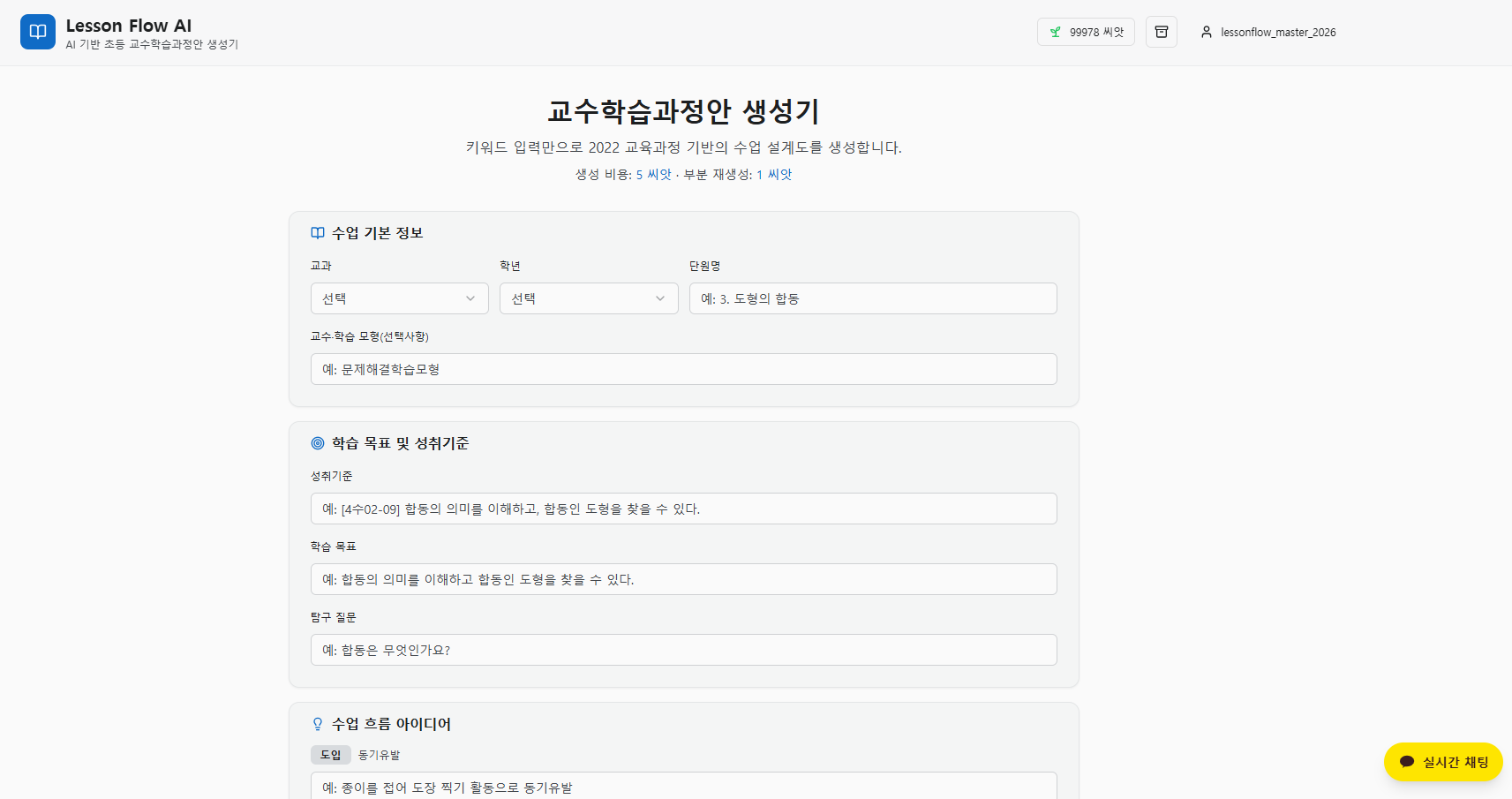This screenshot has width=1512, height=799.
Task: Click the Lesson Flow AI book logo
Action: (x=37, y=31)
